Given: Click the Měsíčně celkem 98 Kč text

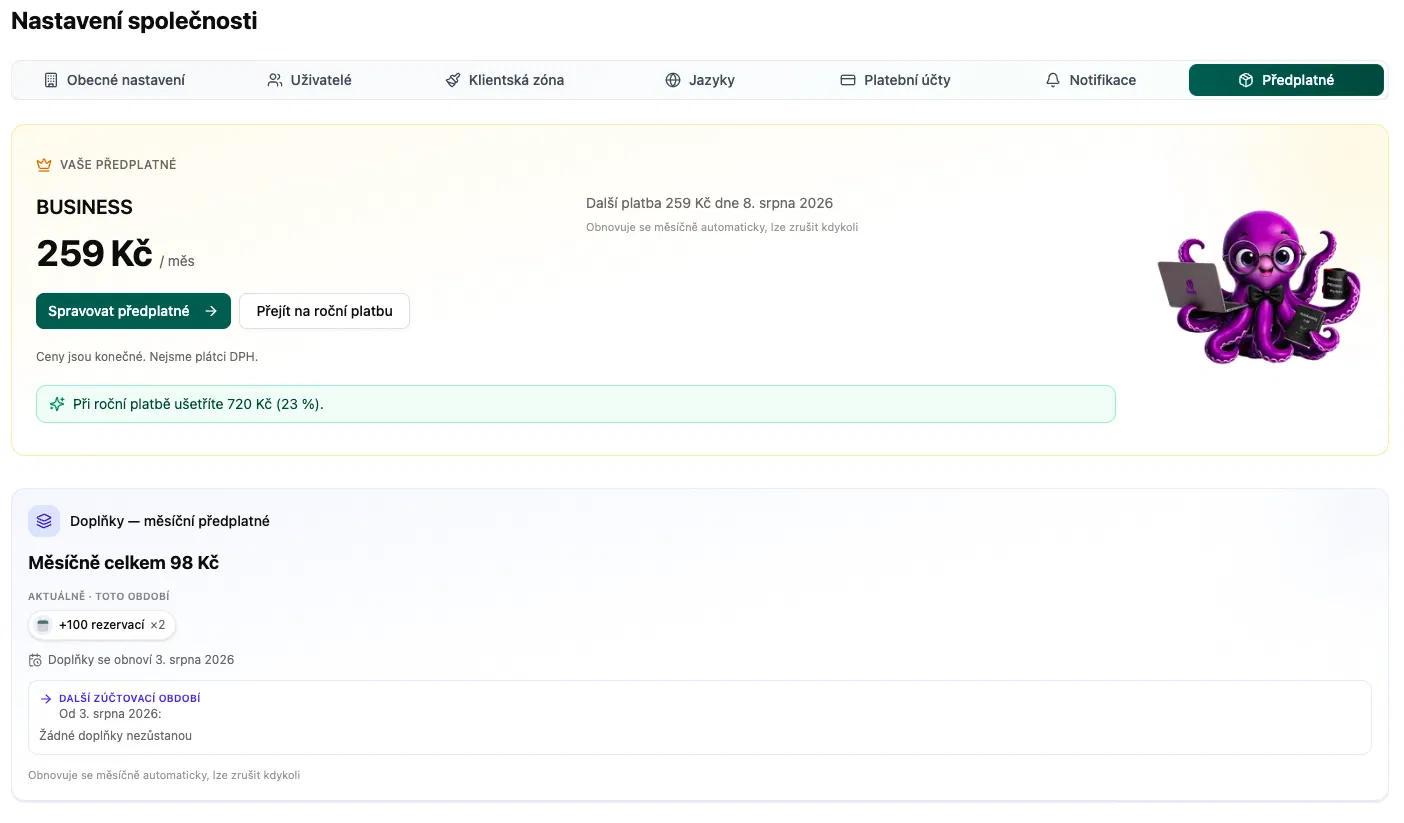Looking at the screenshot, I should [124, 563].
